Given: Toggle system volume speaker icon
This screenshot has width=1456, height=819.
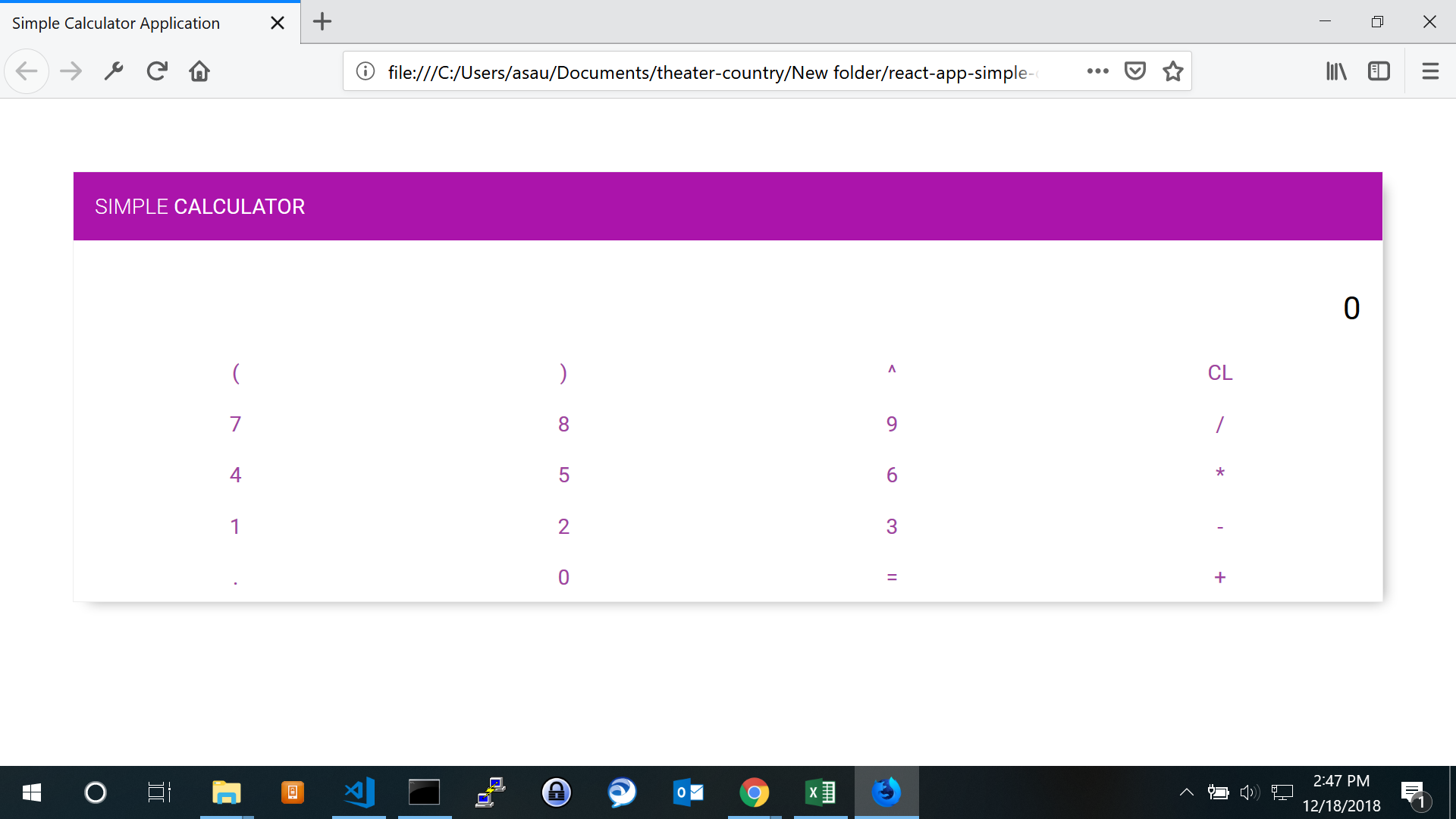Looking at the screenshot, I should (x=1249, y=792).
